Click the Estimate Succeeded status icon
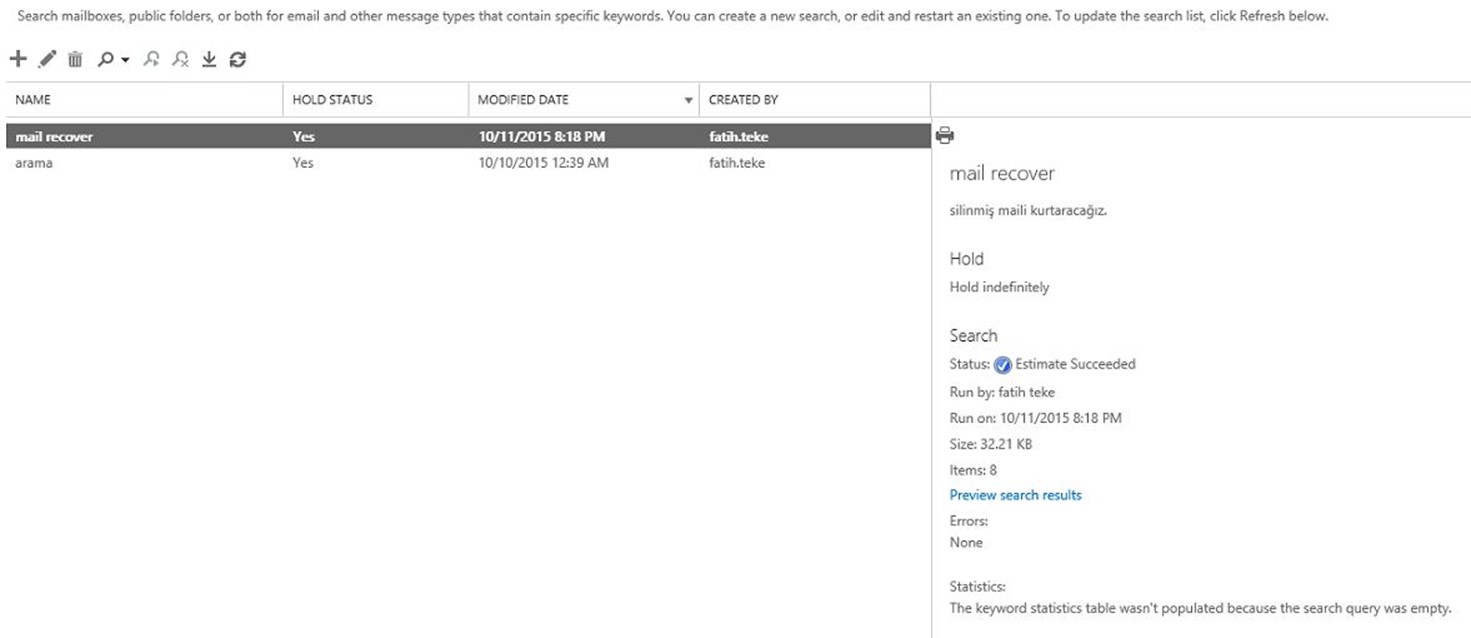Screen dimensions: 1471x638 [1003, 365]
